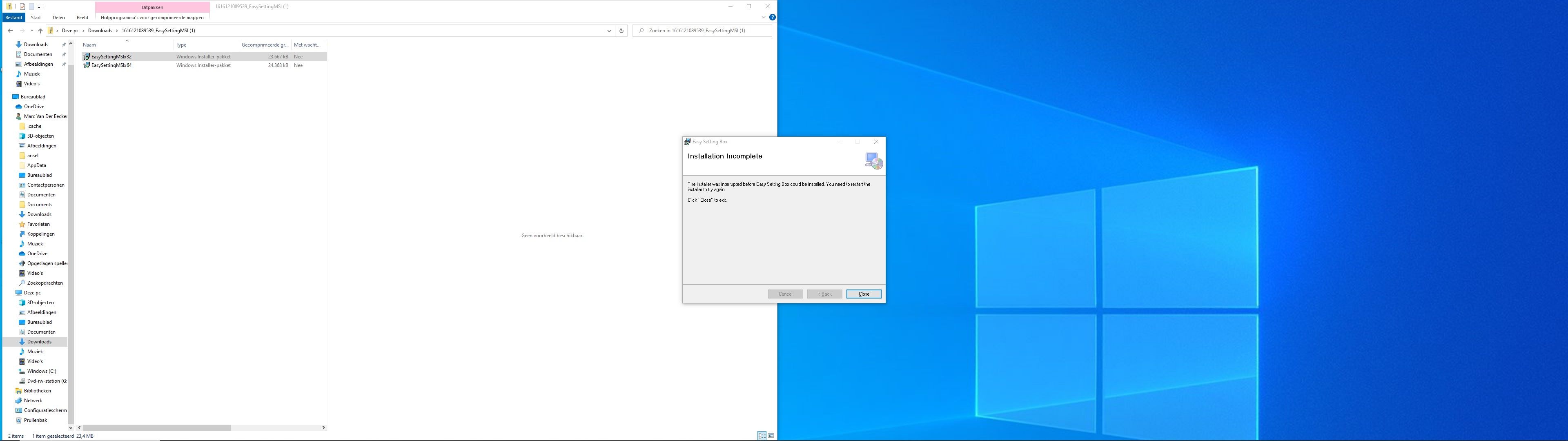Expand the address bar dropdown arrow

pyautogui.click(x=608, y=30)
